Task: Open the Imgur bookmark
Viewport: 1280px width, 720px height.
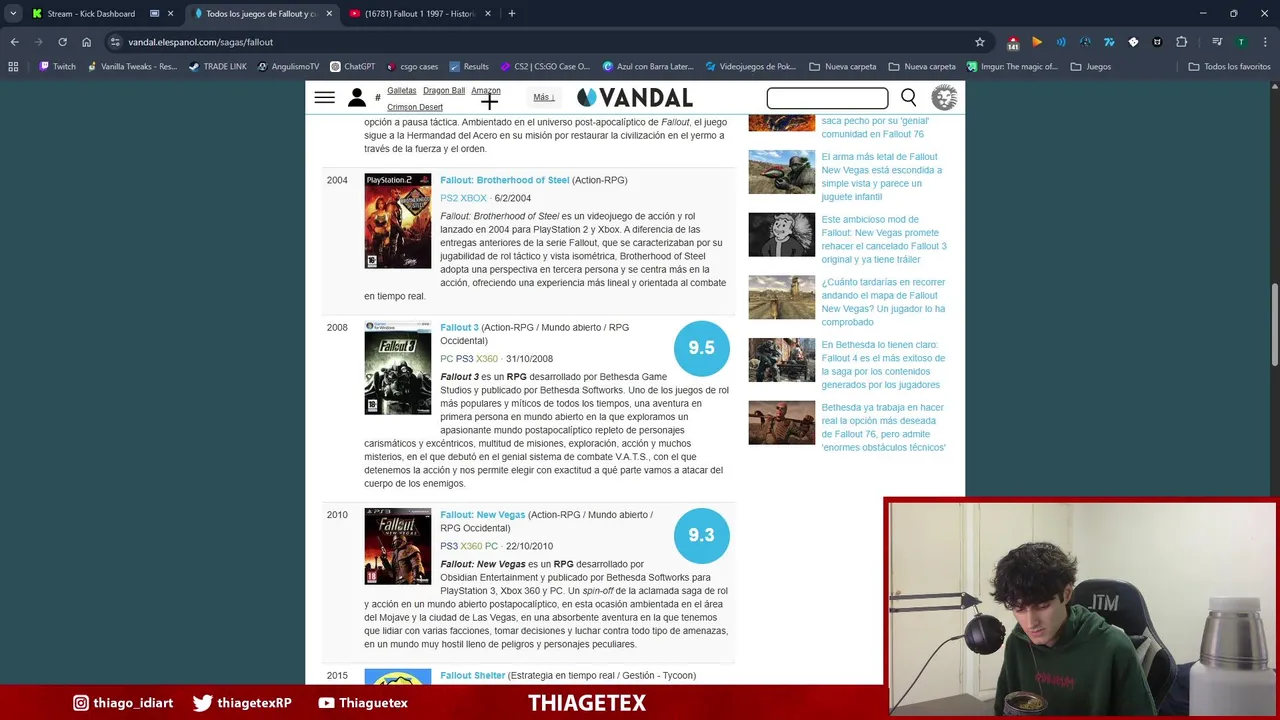Action: click(x=1010, y=67)
